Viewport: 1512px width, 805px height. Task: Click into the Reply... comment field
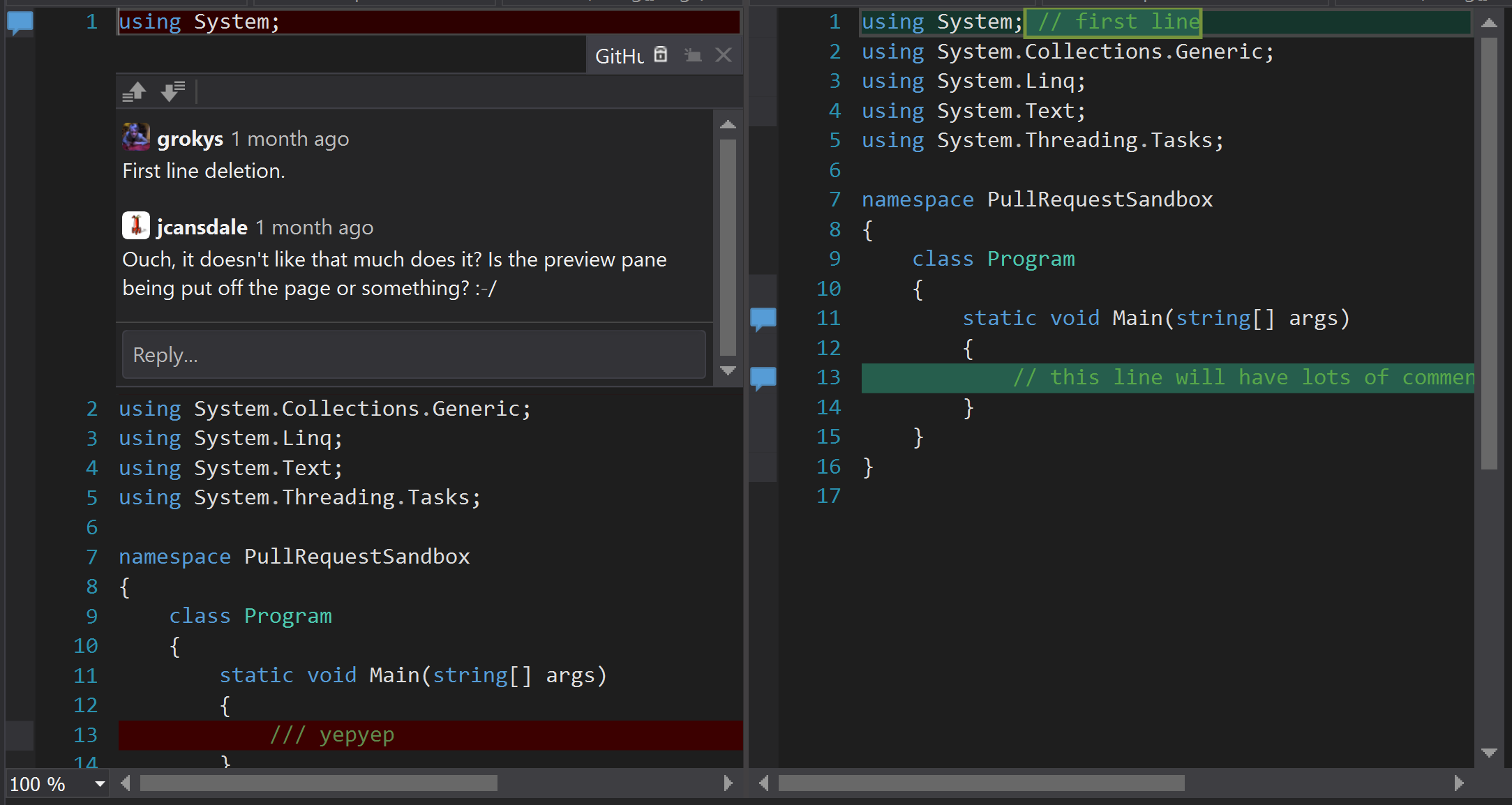(413, 355)
